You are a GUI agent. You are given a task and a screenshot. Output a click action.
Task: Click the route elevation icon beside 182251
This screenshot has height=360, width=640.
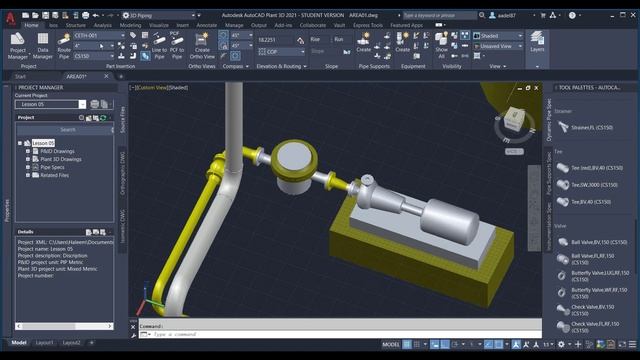click(300, 40)
